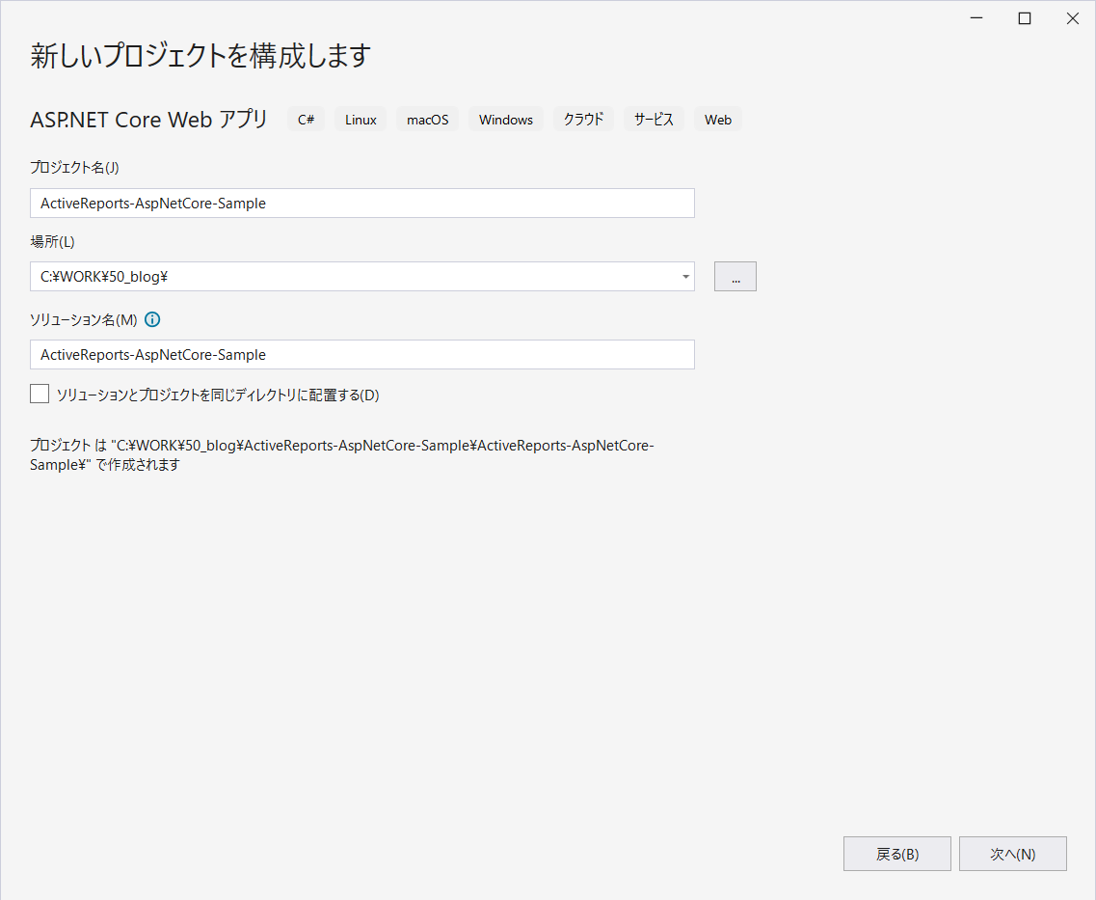The image size is (1096, 900).
Task: Proceed with the 次へ(N) button
Action: 1012,853
